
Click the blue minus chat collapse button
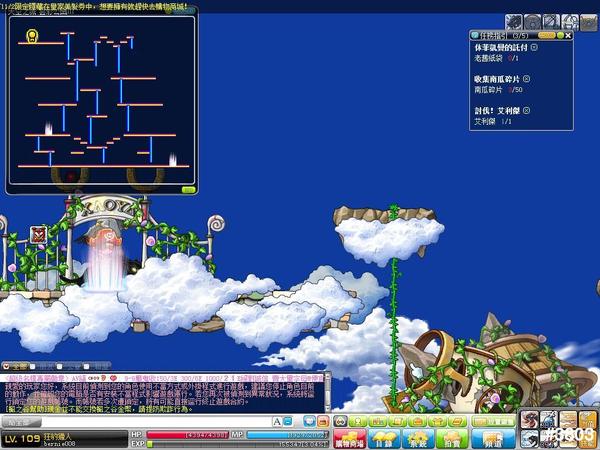point(288,422)
